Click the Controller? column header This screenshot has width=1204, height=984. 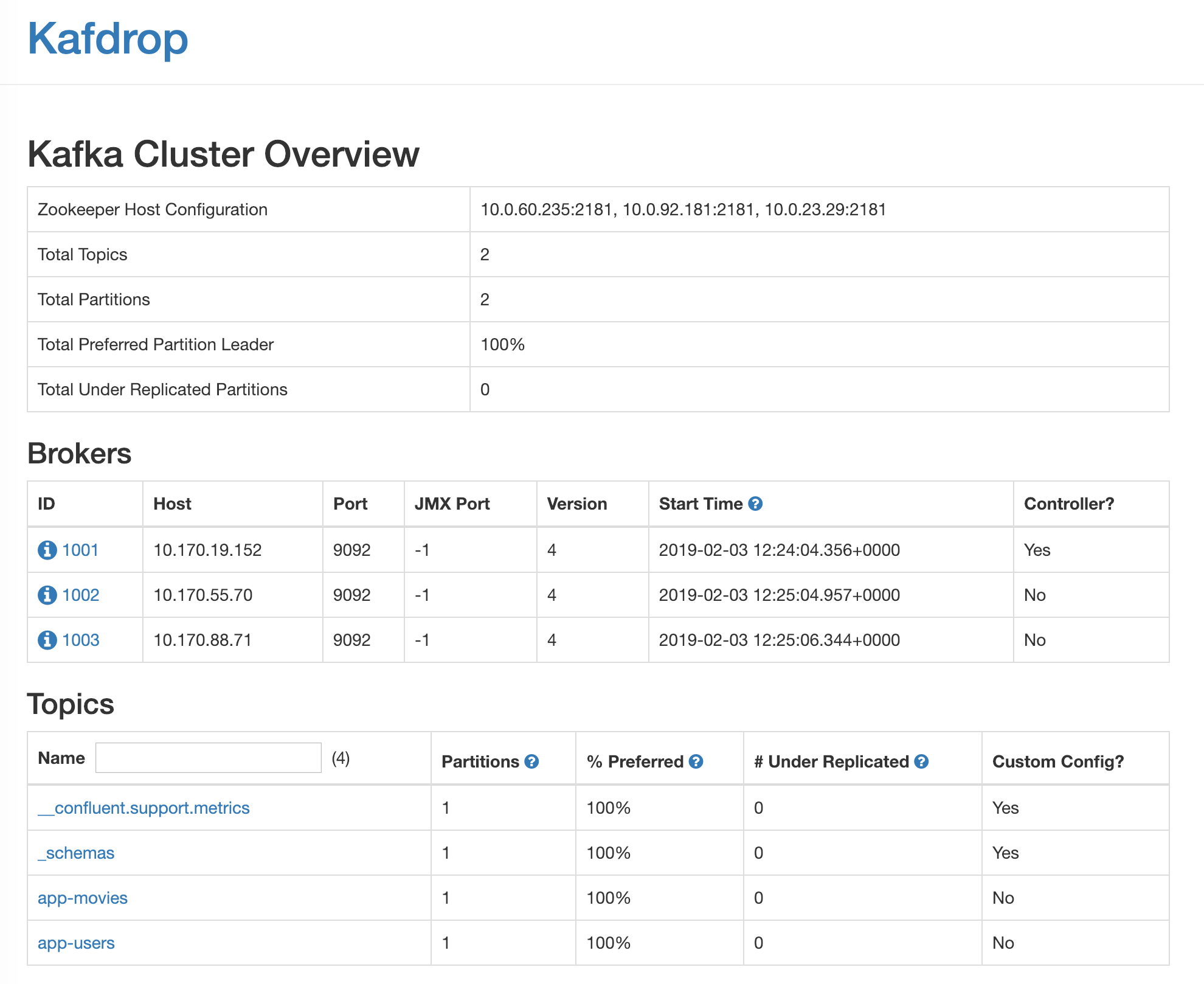coord(1069,504)
